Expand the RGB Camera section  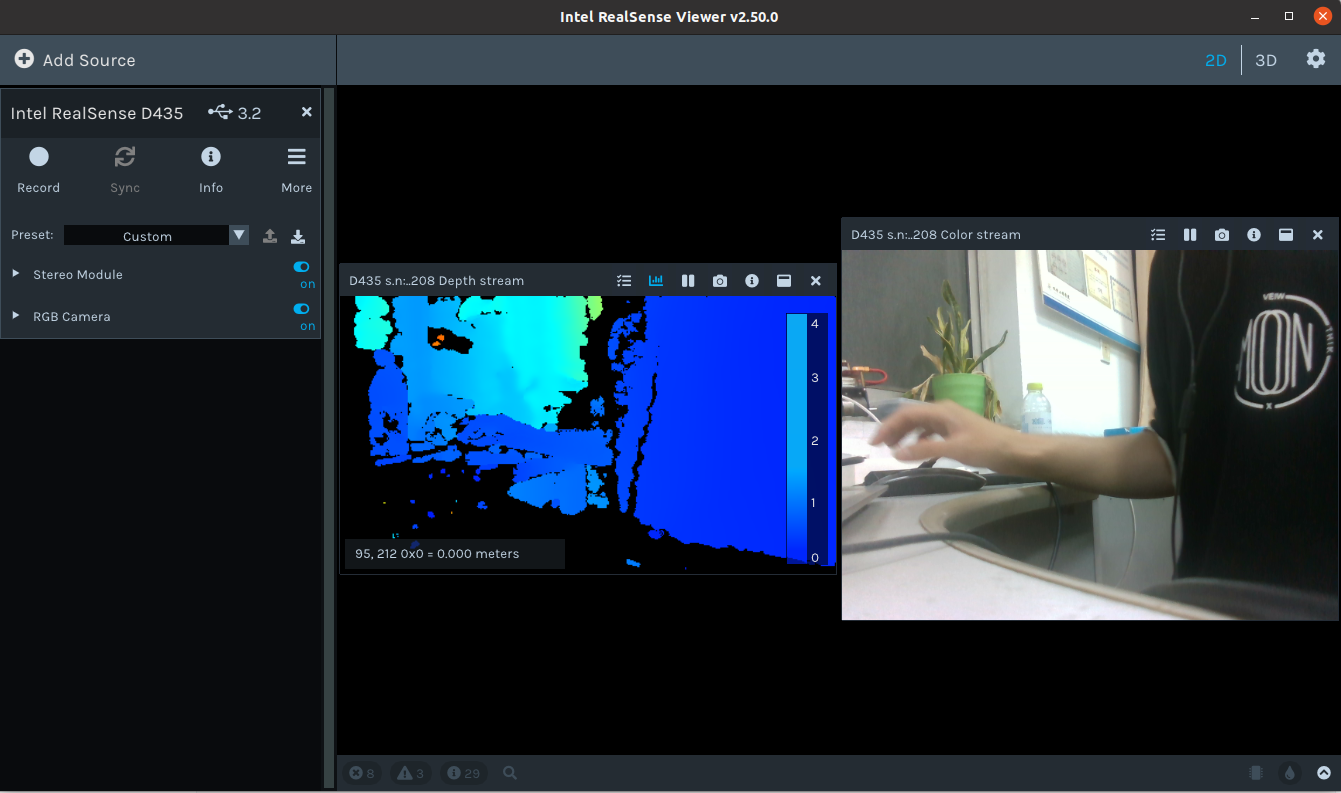click(16, 316)
